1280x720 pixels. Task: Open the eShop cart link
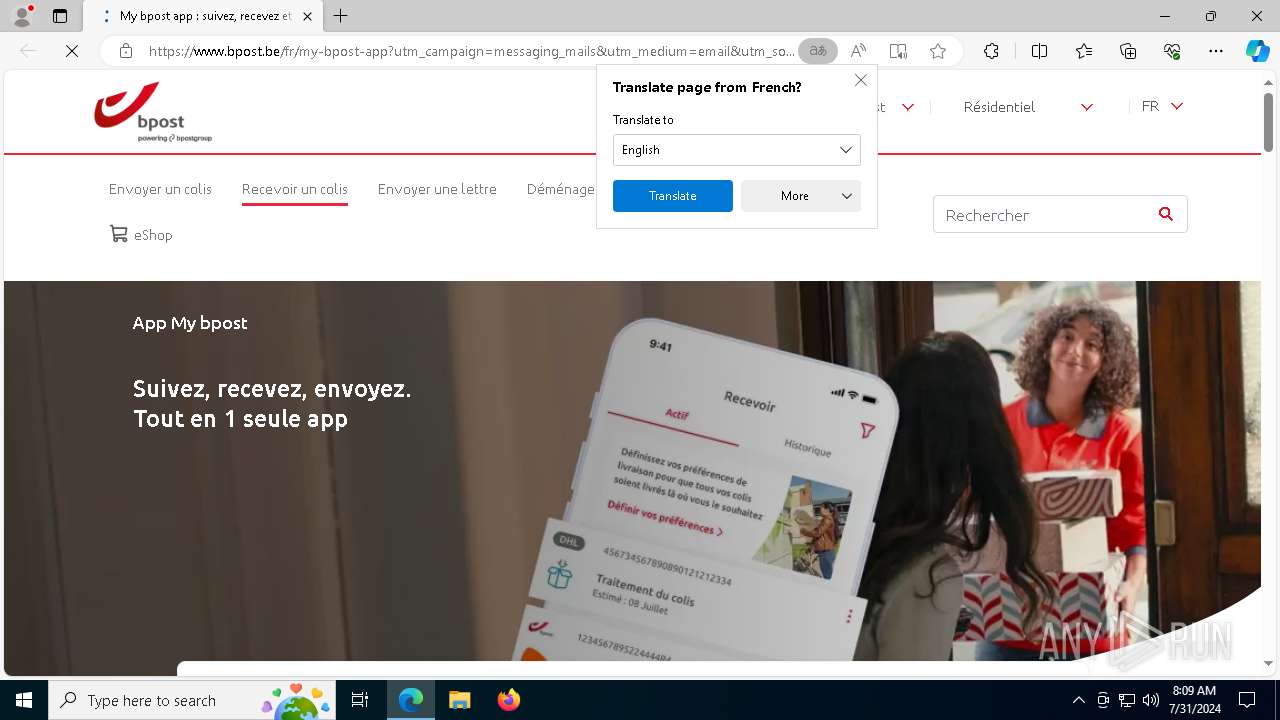point(141,234)
